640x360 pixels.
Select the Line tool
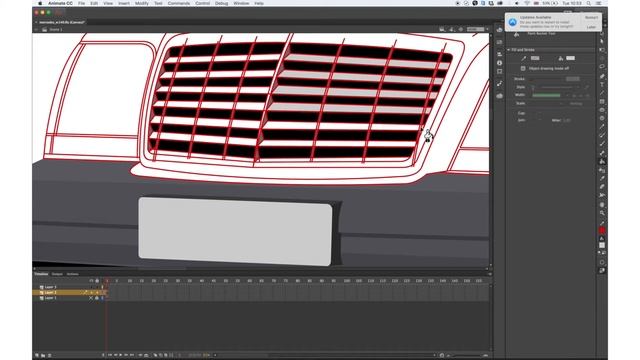pos(602,93)
